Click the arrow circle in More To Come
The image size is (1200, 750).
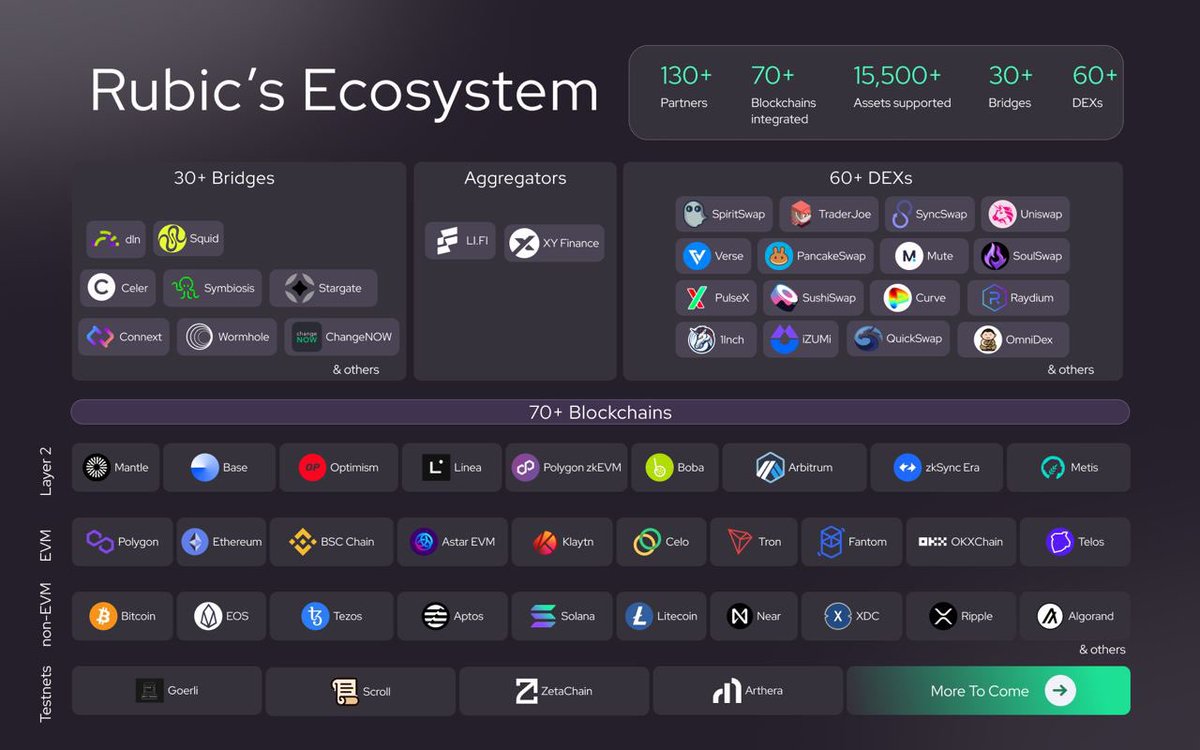coord(1060,690)
